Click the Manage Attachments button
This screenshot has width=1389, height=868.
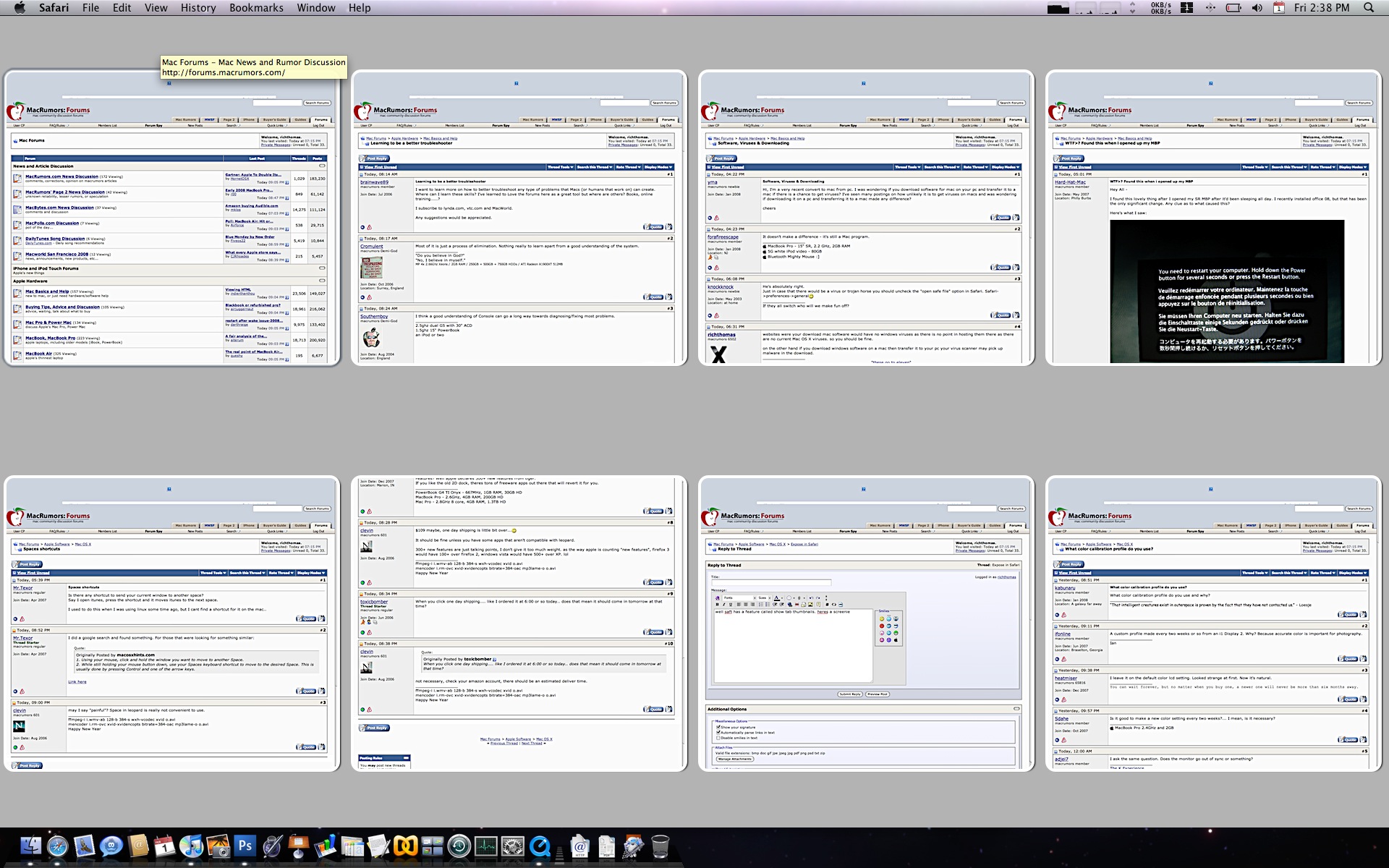coord(735,759)
